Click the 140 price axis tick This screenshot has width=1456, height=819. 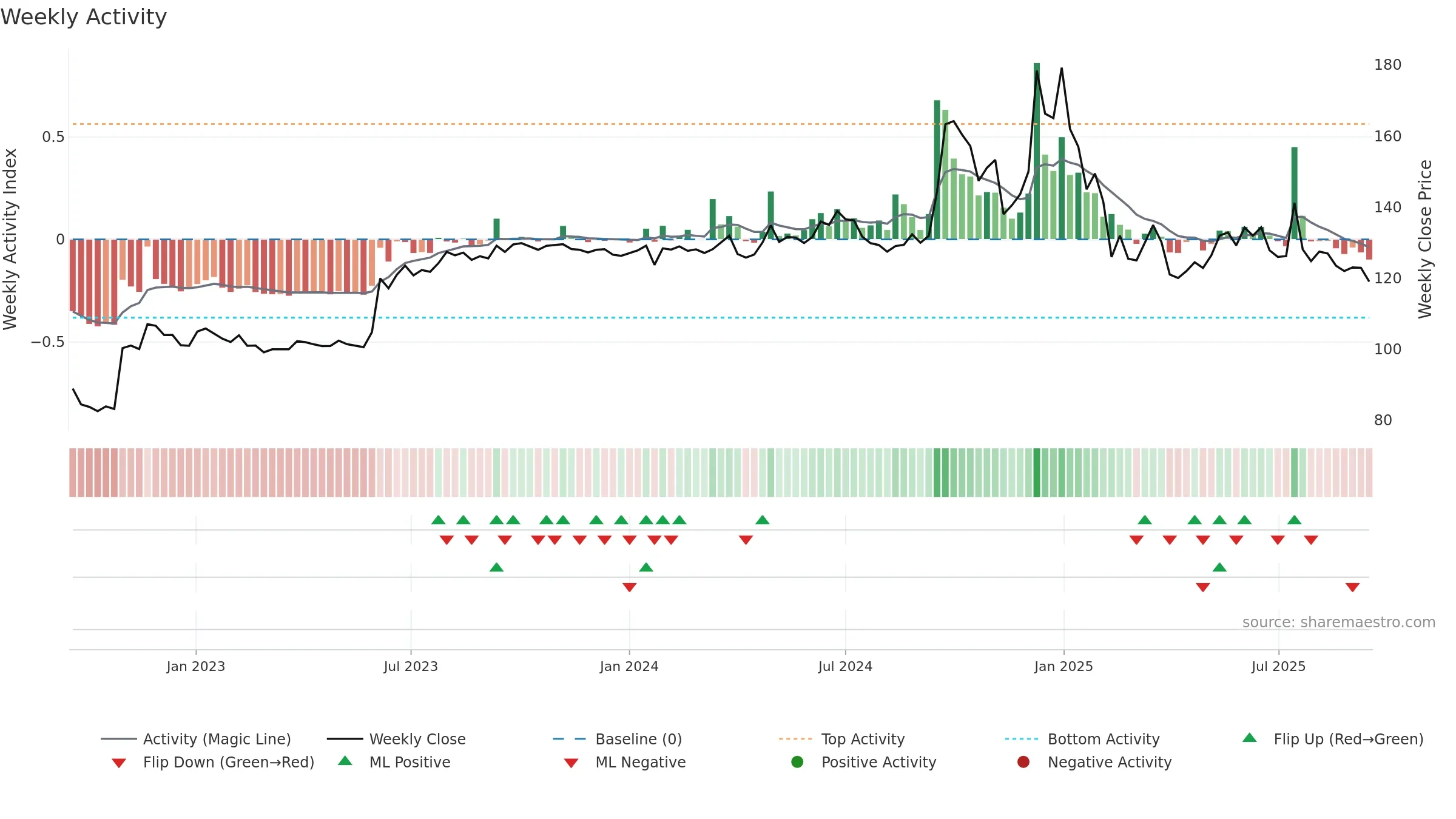point(1387,207)
